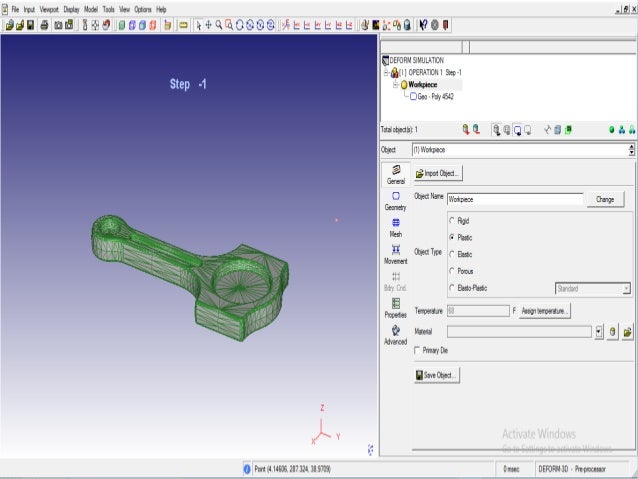Switch to the Movement tab
The height and width of the screenshot is (479, 638).
pyautogui.click(x=395, y=255)
